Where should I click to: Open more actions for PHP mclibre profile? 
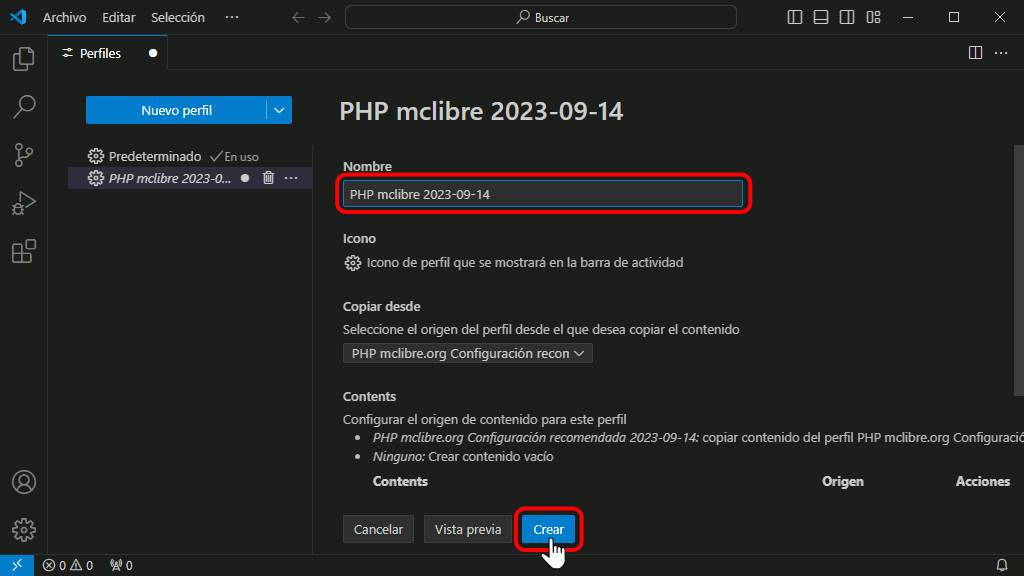(x=291, y=178)
